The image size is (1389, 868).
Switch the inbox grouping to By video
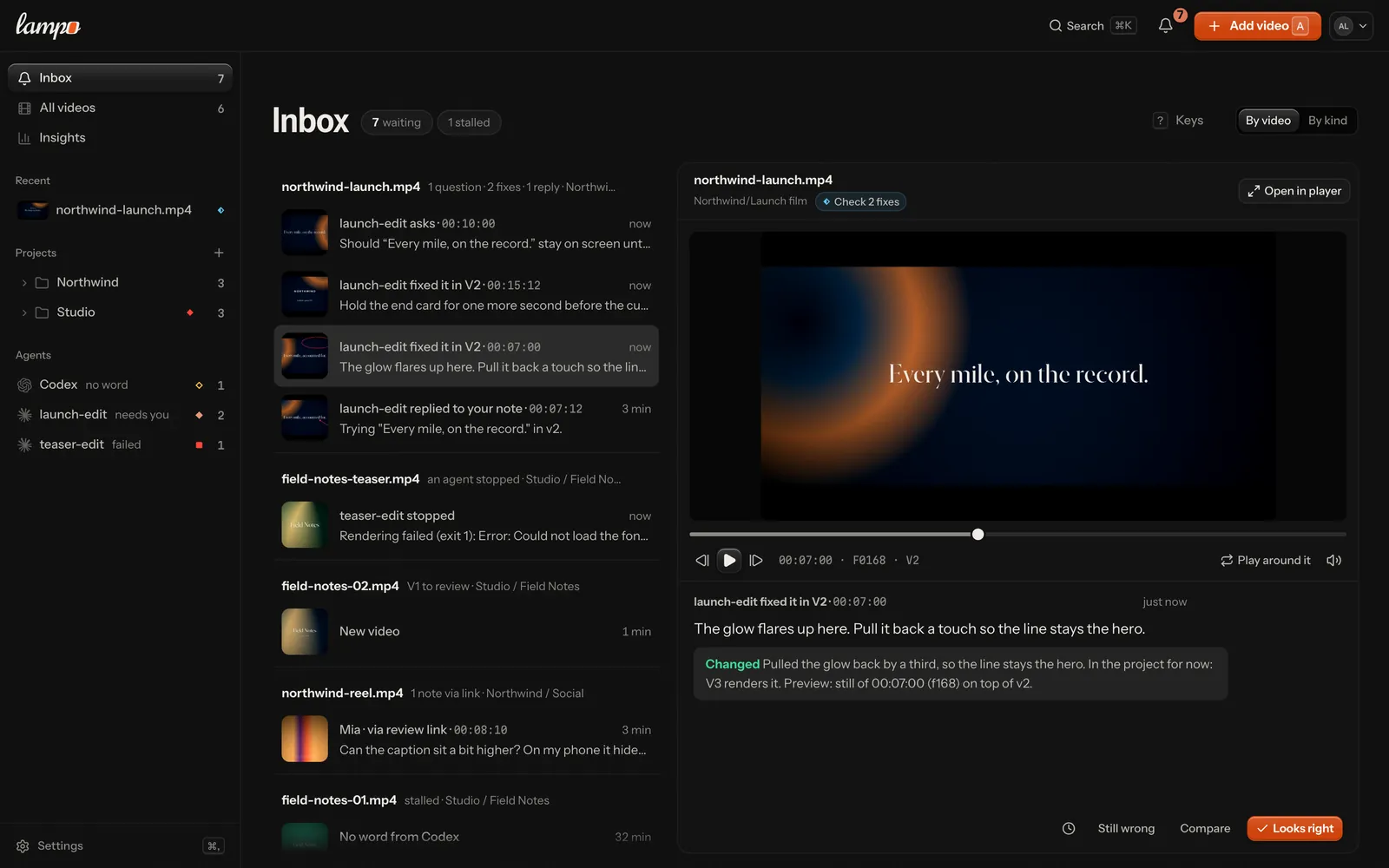point(1268,121)
